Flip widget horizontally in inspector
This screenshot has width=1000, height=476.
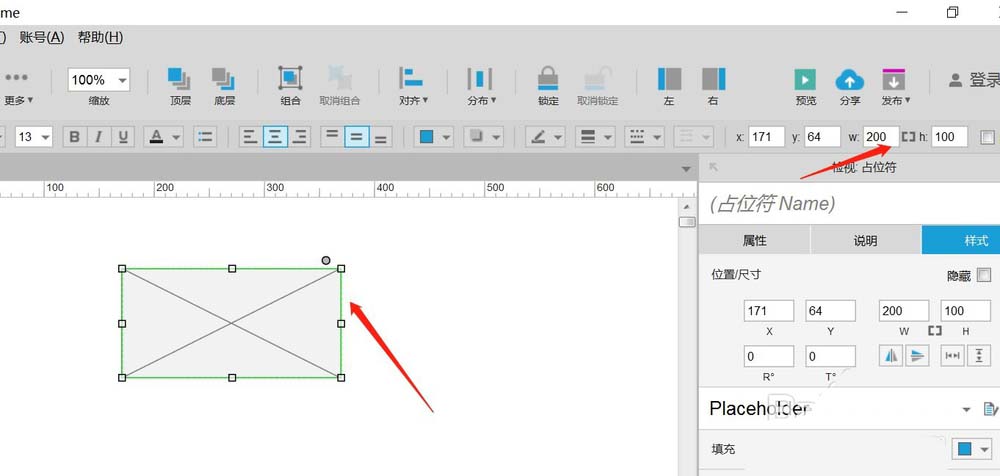(891, 355)
